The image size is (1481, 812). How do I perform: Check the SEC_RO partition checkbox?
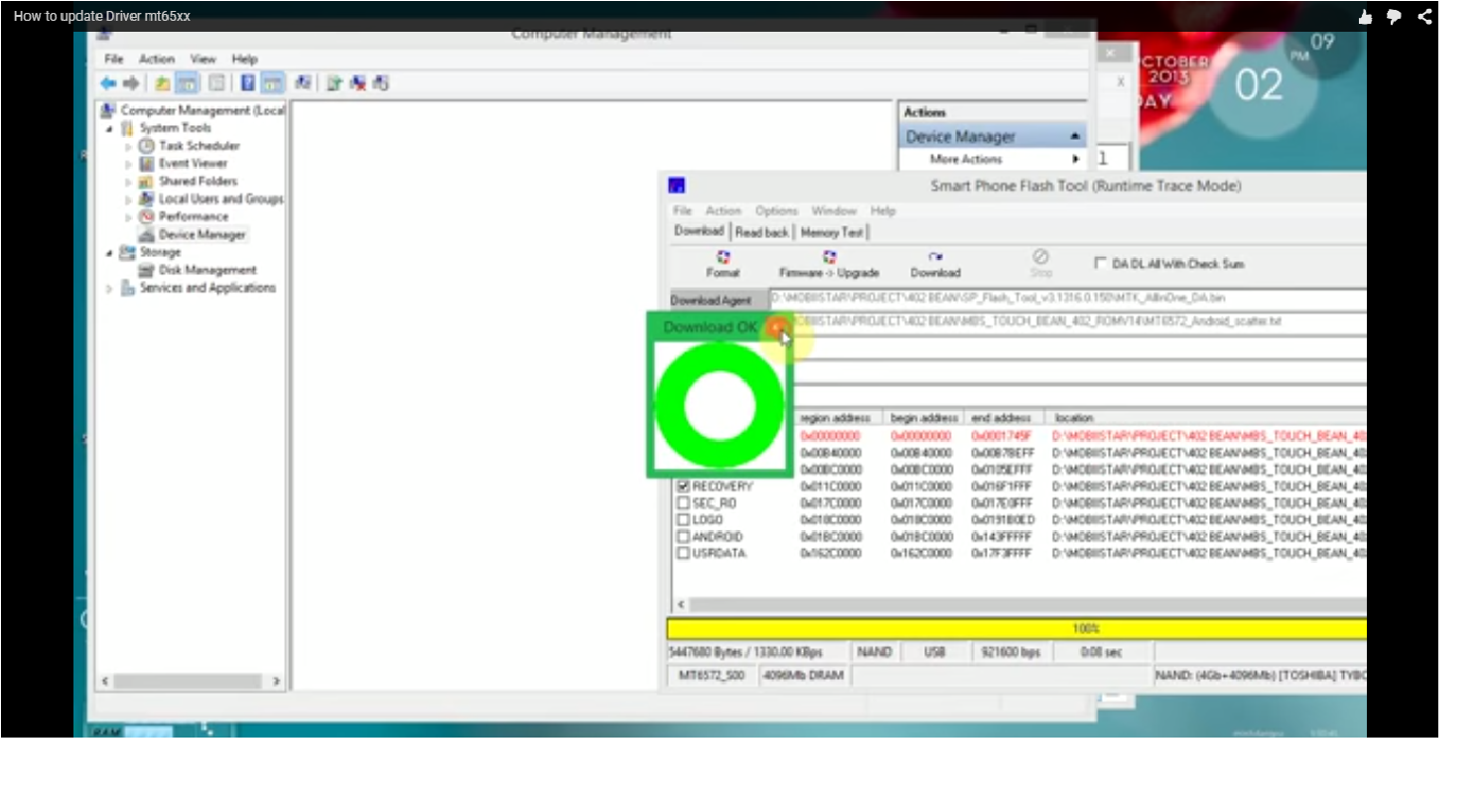click(x=683, y=503)
